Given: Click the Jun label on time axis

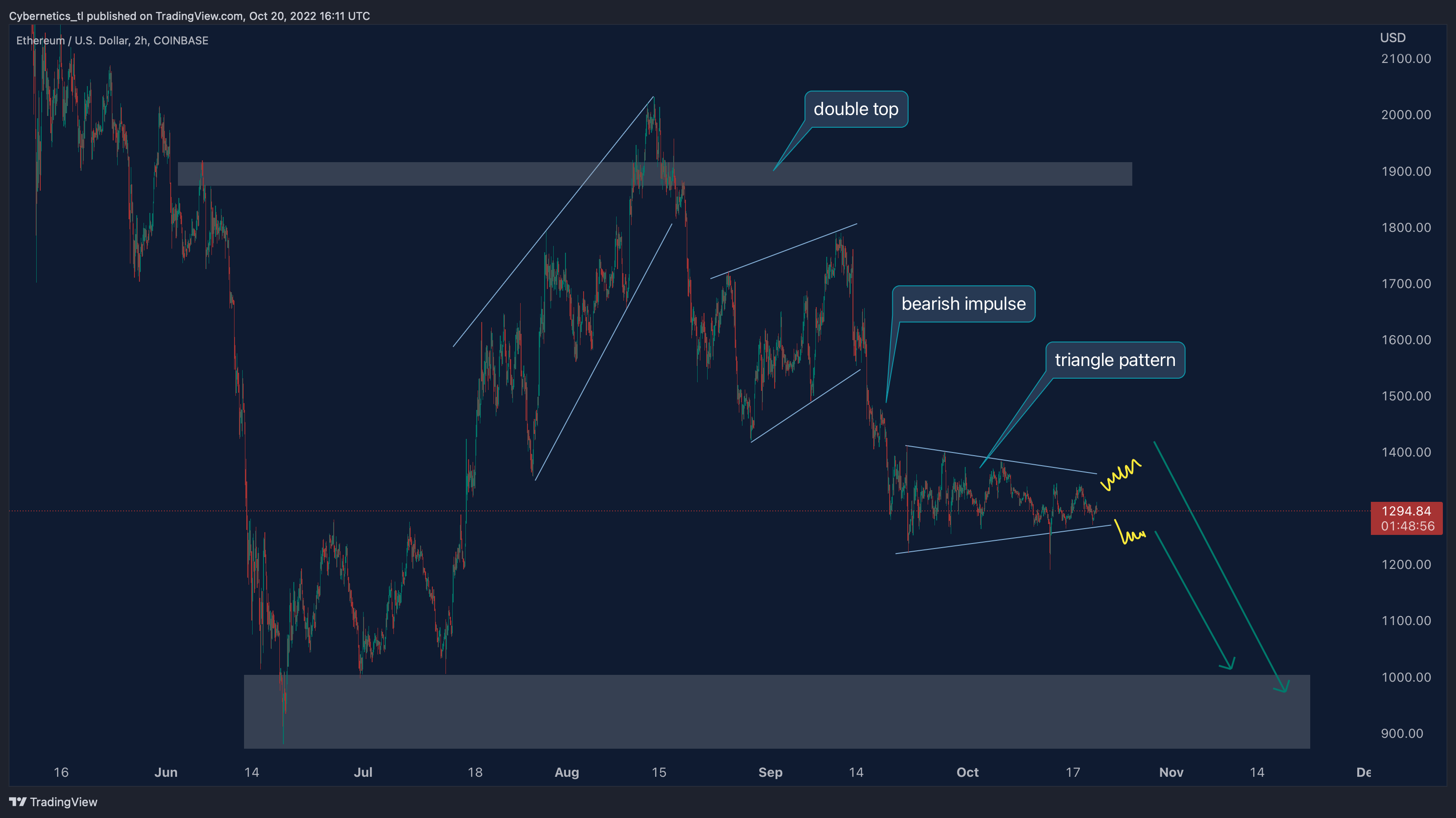Looking at the screenshot, I should pos(166,772).
